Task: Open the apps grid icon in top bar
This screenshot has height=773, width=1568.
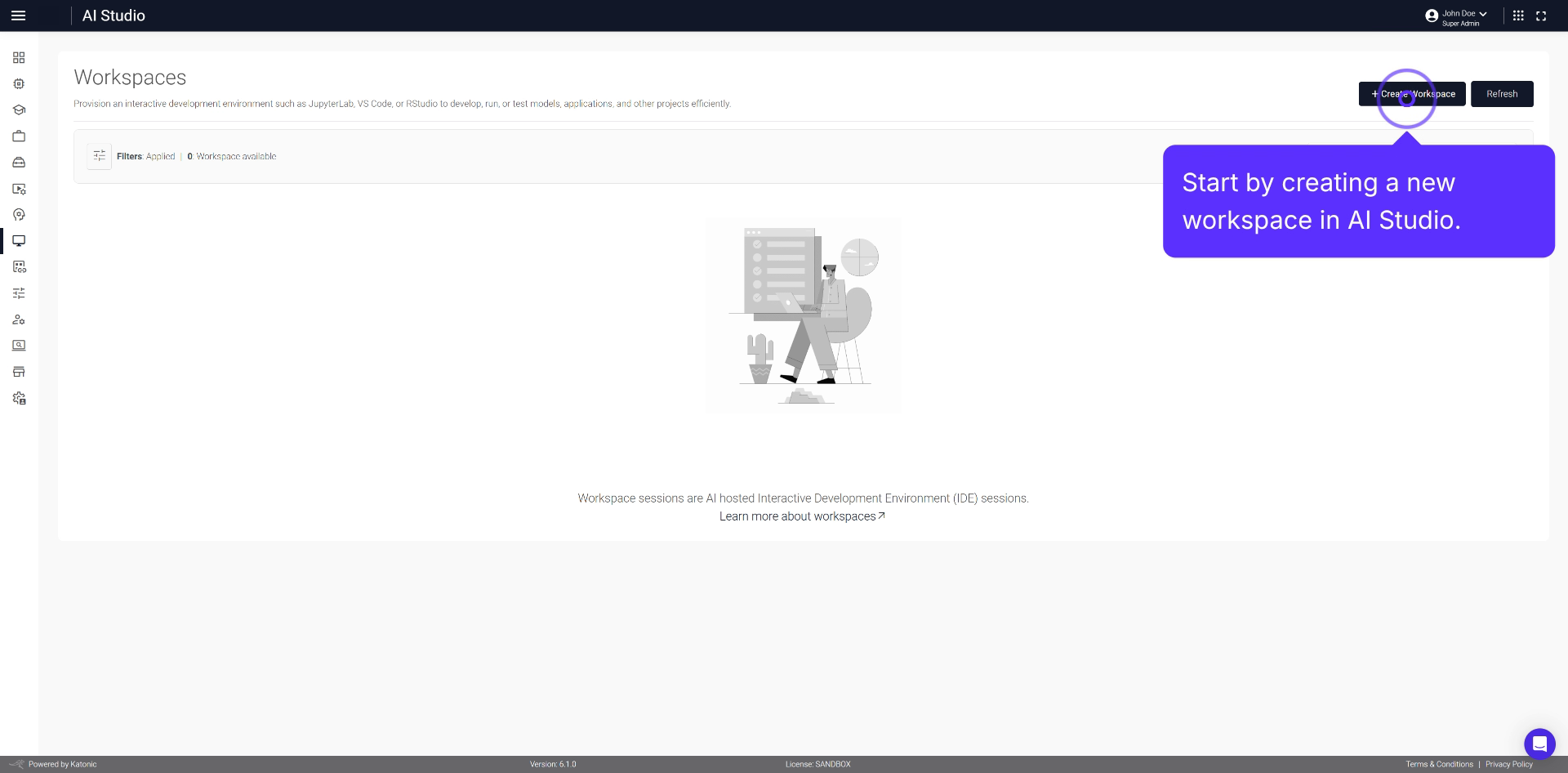Action: coord(1517,15)
